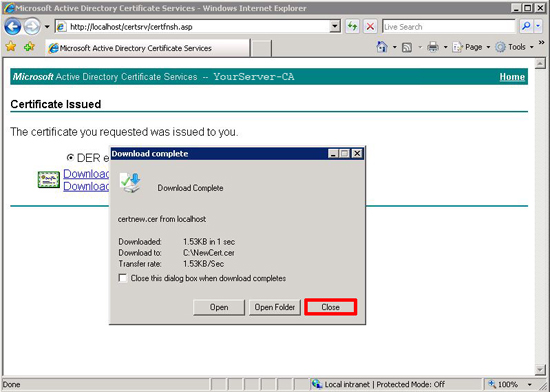The width and height of the screenshot is (550, 392).
Task: Click the Internet Explorer title bar icon
Action: click(8, 8)
